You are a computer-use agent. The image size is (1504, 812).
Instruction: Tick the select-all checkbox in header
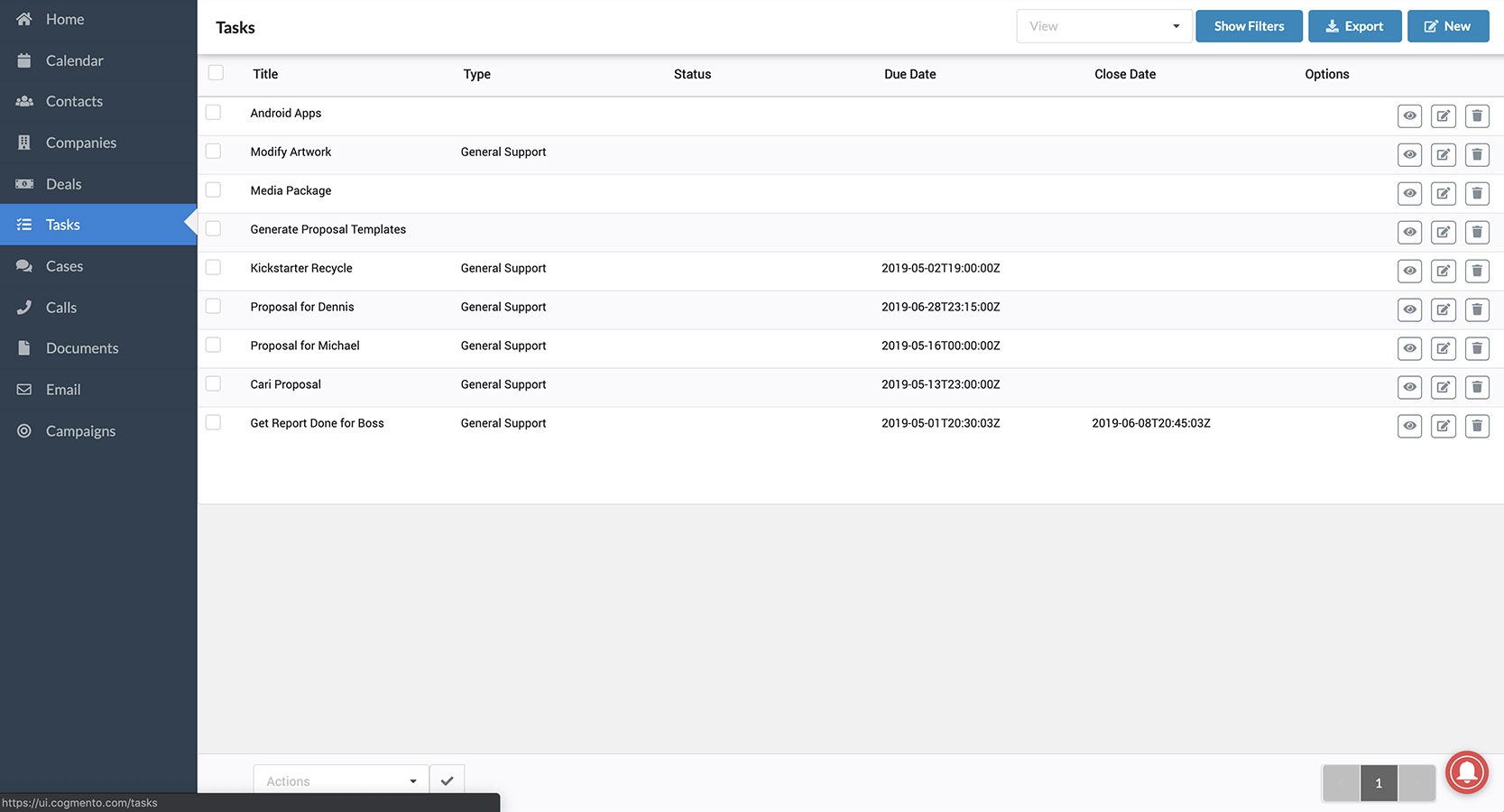click(216, 73)
